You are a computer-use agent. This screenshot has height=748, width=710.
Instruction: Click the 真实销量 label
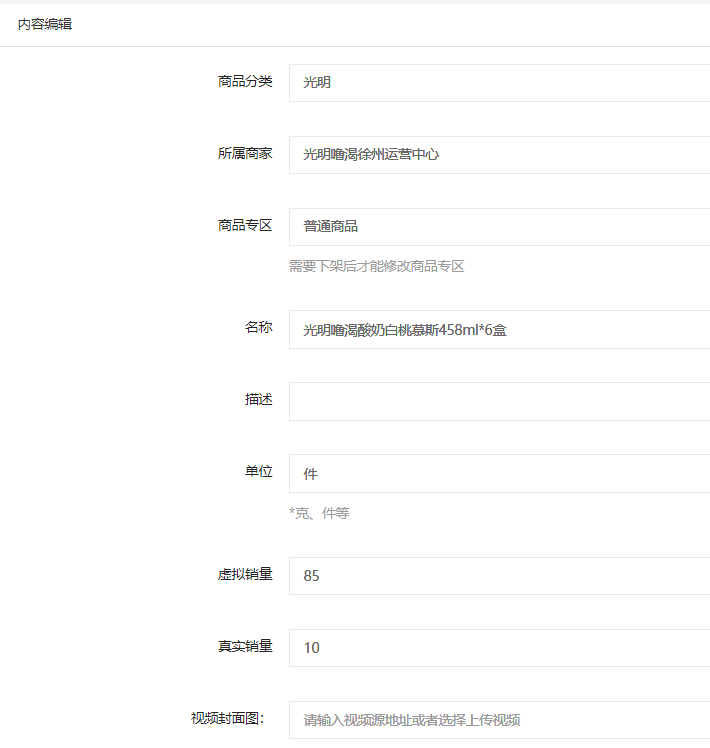click(245, 646)
